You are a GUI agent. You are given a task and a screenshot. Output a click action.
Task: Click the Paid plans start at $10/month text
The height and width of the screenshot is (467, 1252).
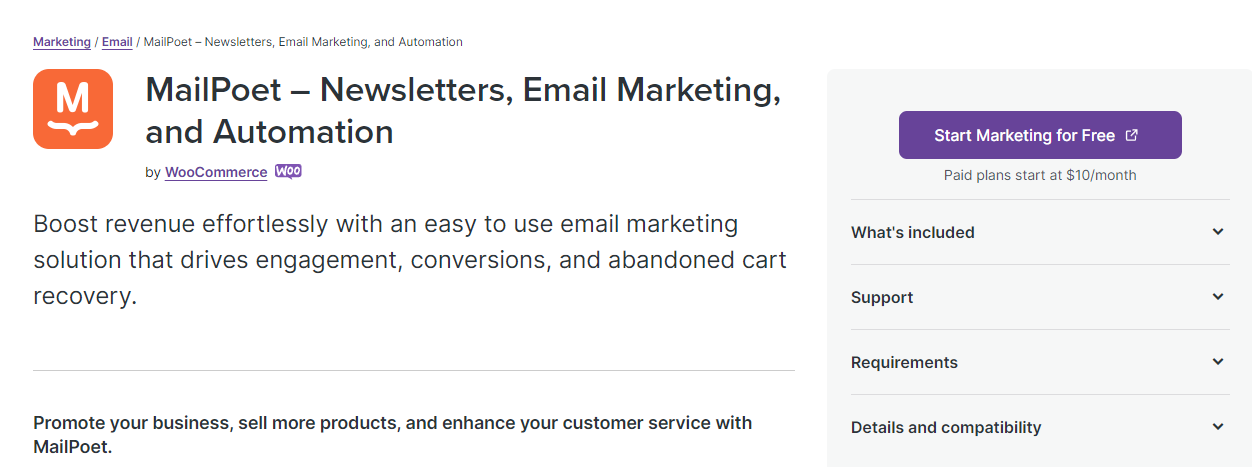(1040, 175)
